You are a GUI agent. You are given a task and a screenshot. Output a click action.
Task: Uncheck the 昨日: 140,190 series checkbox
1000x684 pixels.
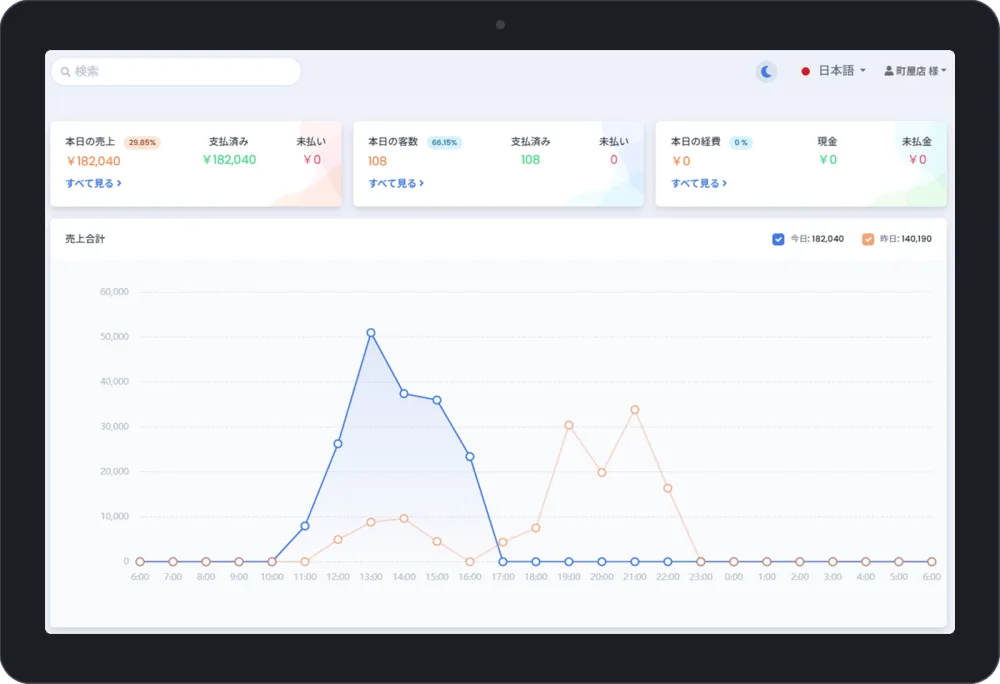[x=868, y=239]
